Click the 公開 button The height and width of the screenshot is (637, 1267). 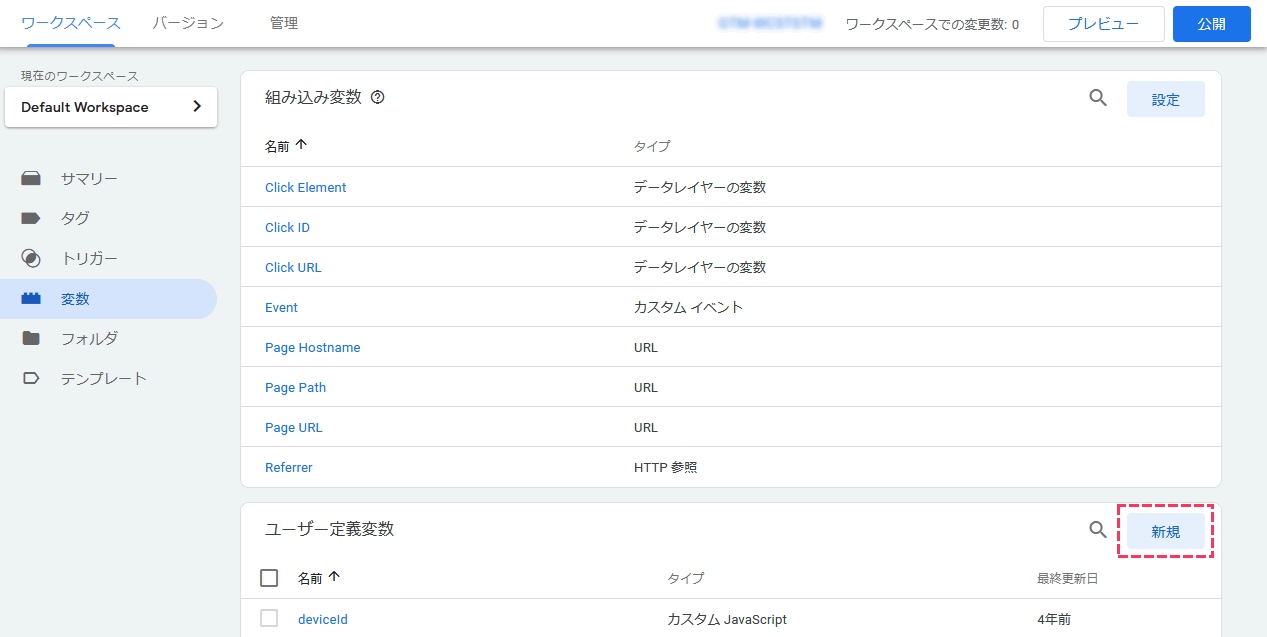(1211, 23)
